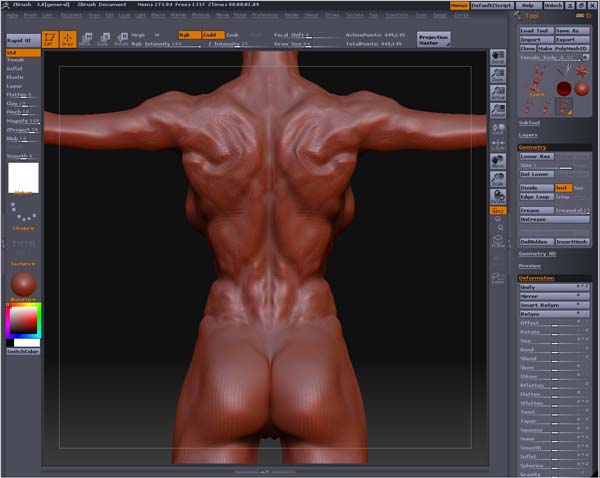600x478 pixels.
Task: Collapse the Deformation section
Action: pos(536,278)
